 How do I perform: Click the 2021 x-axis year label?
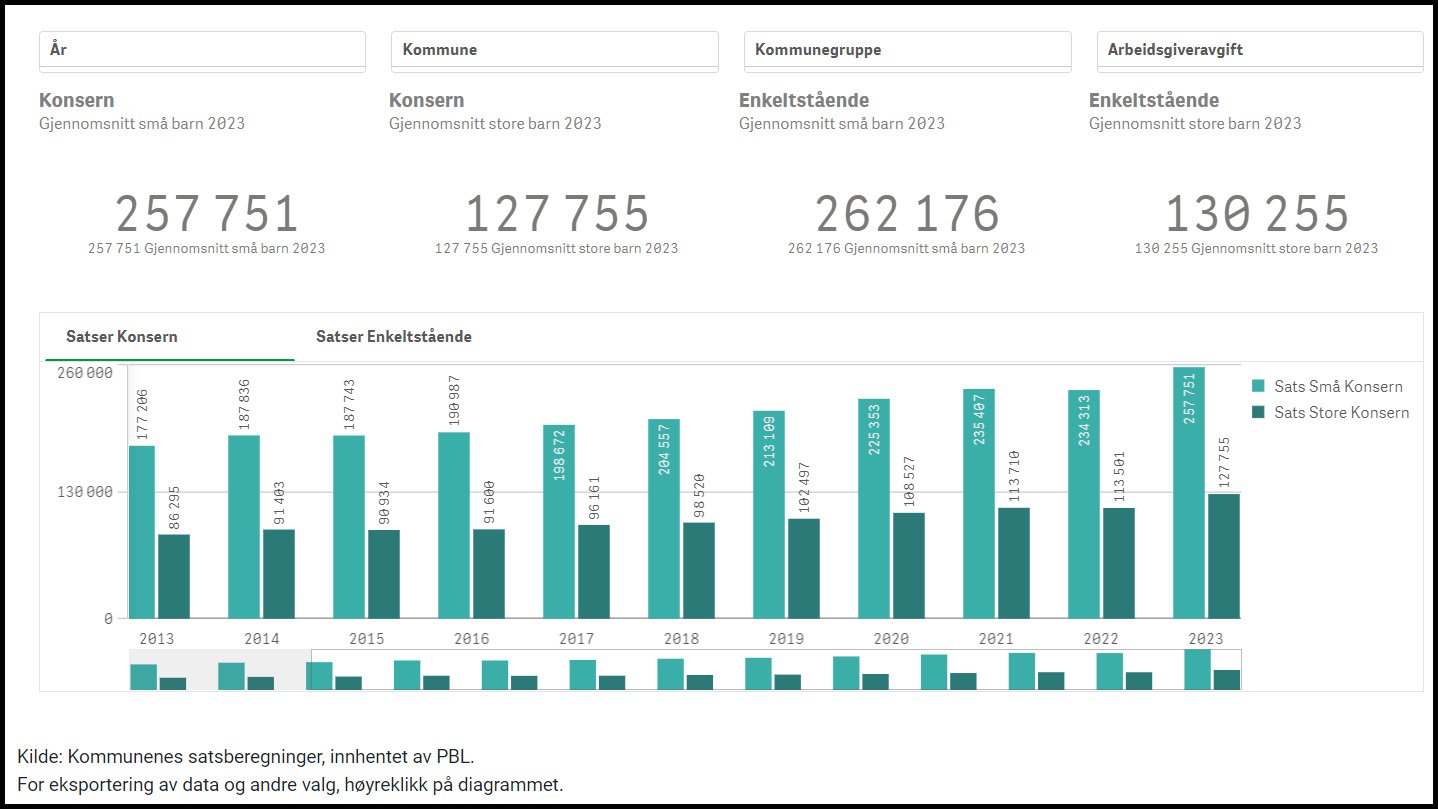[x=996, y=638]
